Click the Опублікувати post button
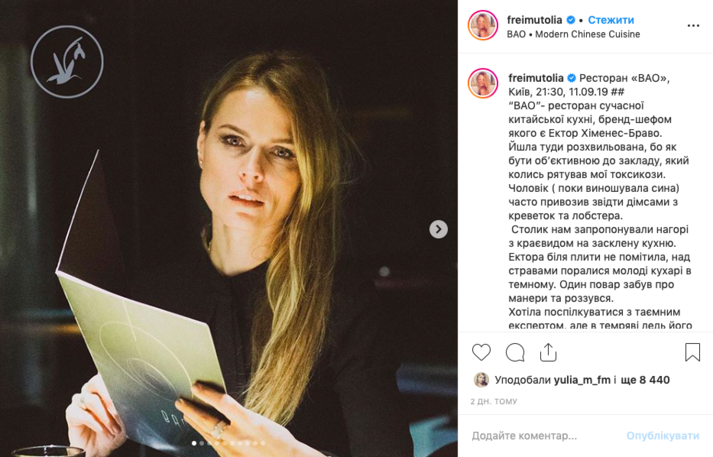This screenshot has height=457, width=713. click(663, 436)
